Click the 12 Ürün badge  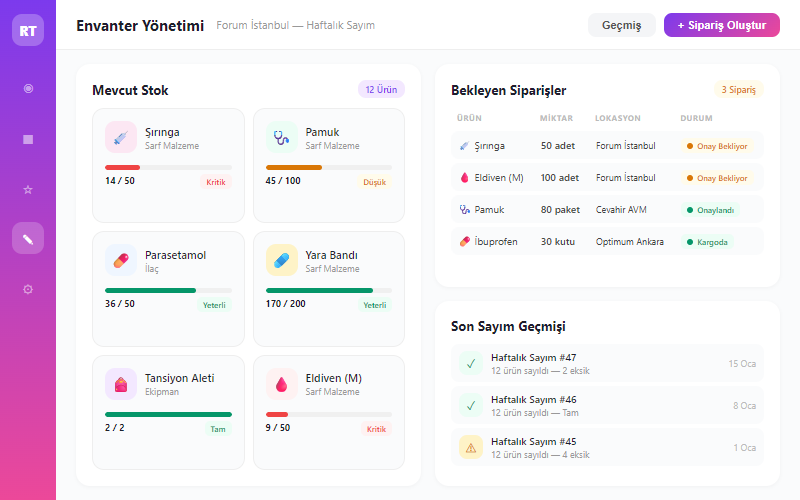[x=381, y=89]
